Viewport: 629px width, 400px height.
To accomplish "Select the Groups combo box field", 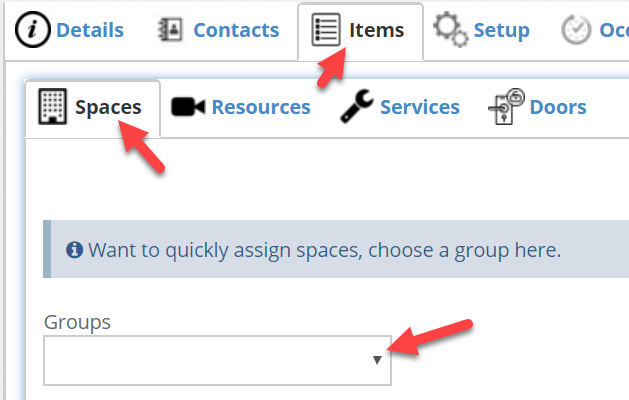I will coord(217,361).
